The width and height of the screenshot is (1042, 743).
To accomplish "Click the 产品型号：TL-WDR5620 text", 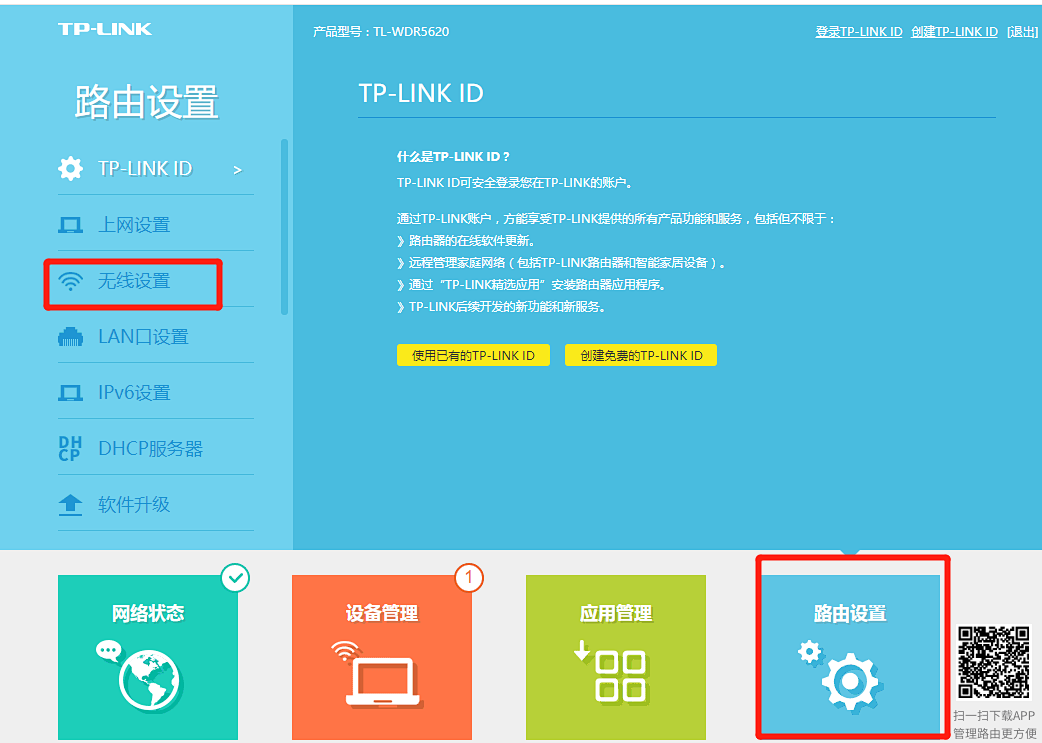I will click(x=381, y=32).
